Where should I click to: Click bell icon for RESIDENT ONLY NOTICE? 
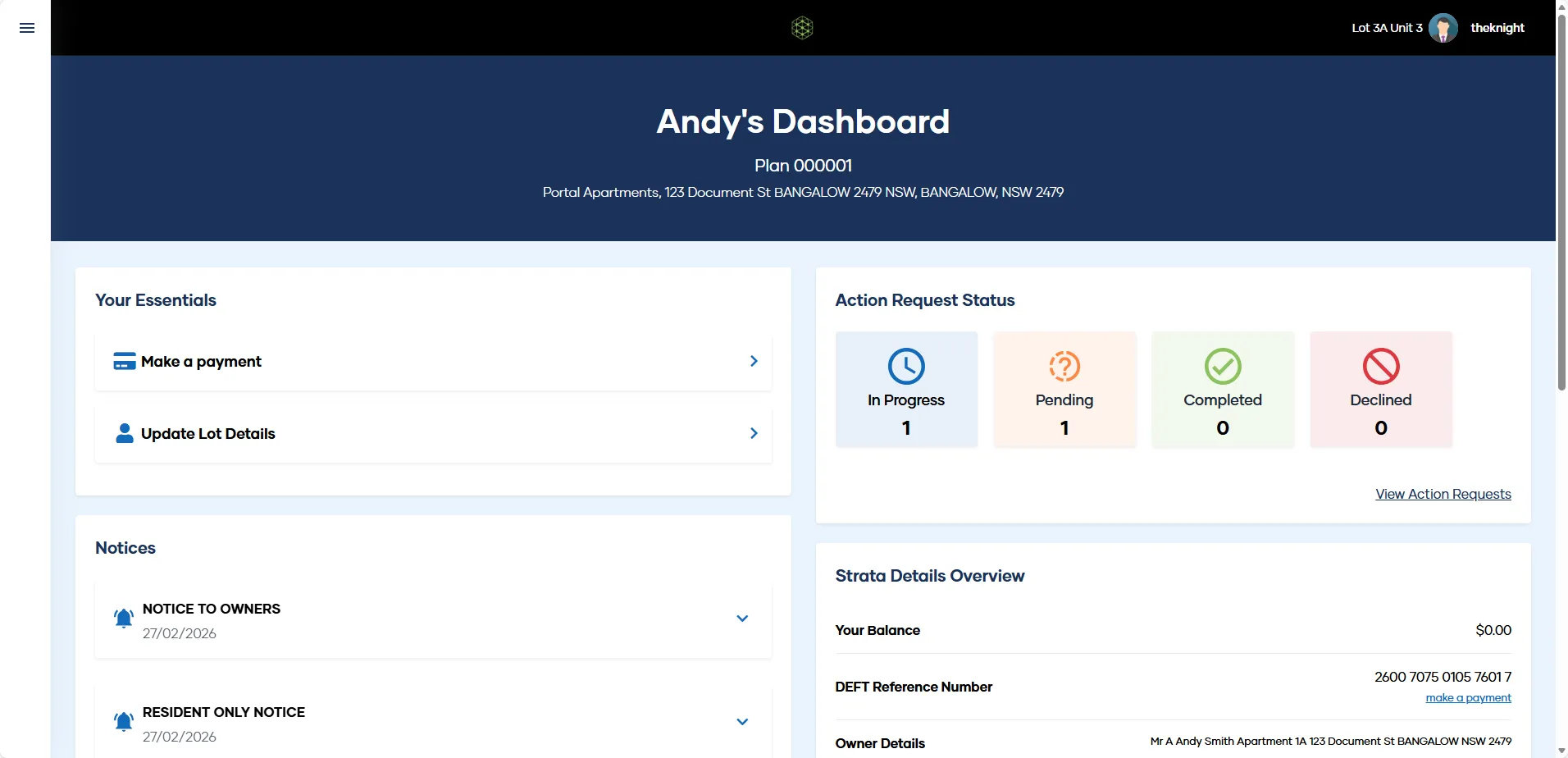(124, 722)
